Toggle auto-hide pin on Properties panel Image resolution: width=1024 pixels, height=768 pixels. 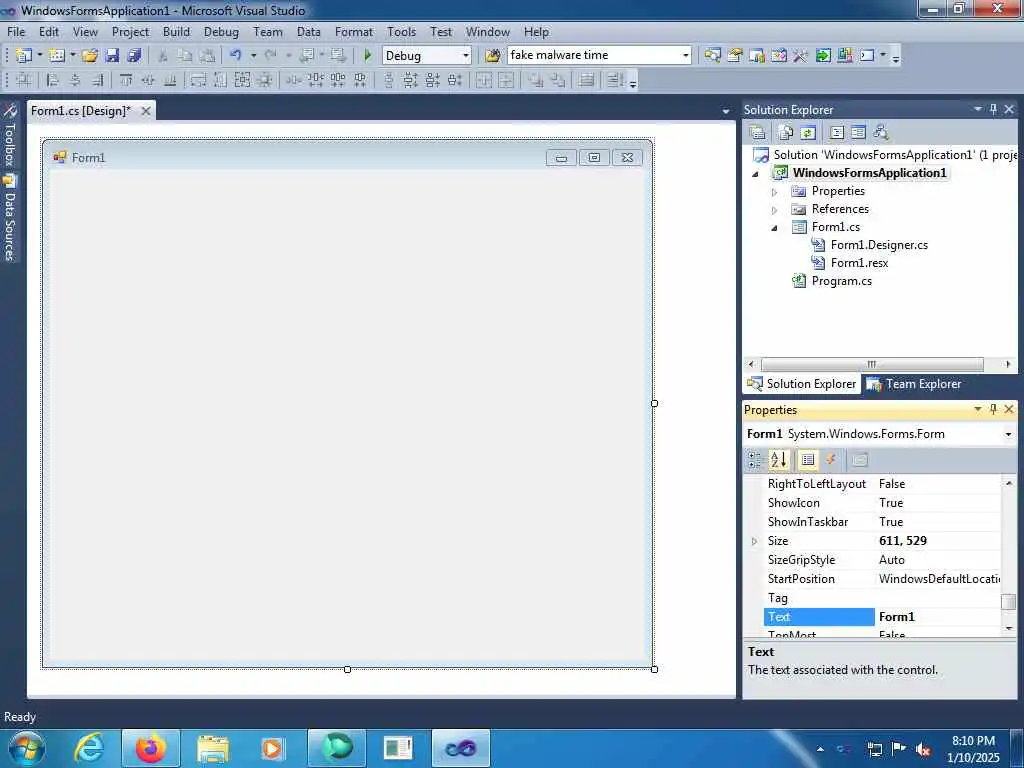click(x=993, y=409)
